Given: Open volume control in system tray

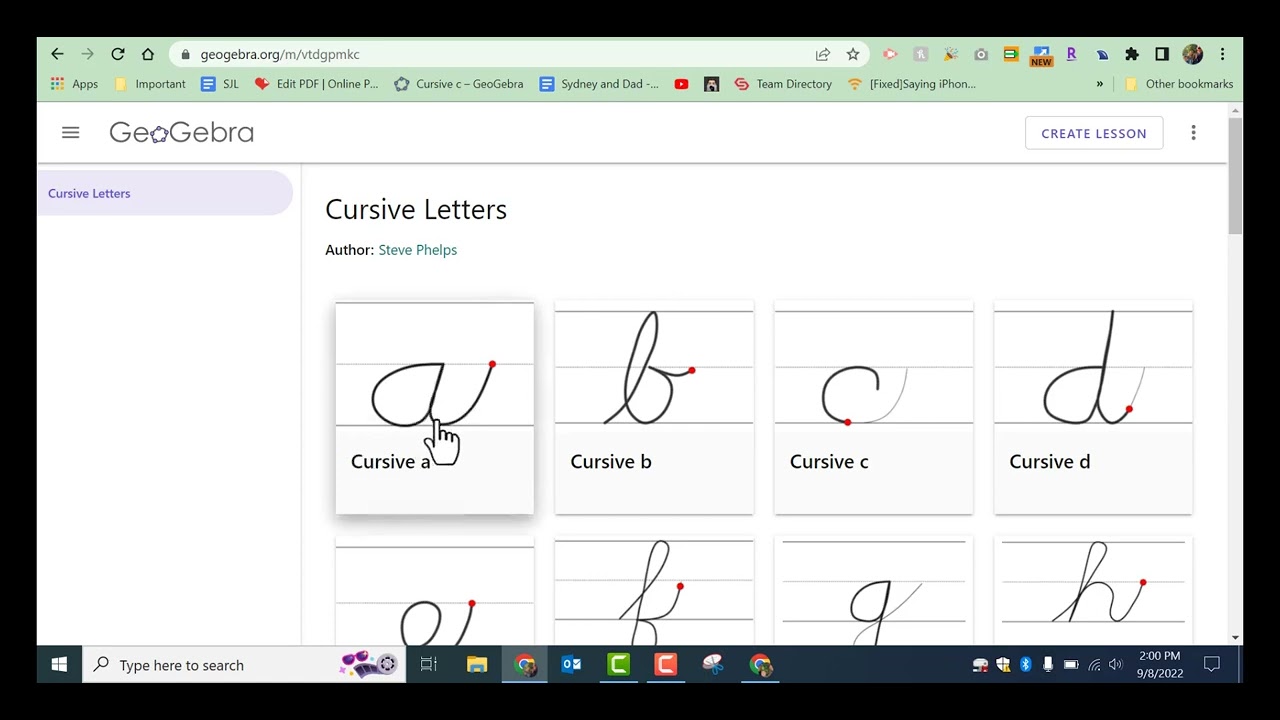Looking at the screenshot, I should pos(1116,665).
